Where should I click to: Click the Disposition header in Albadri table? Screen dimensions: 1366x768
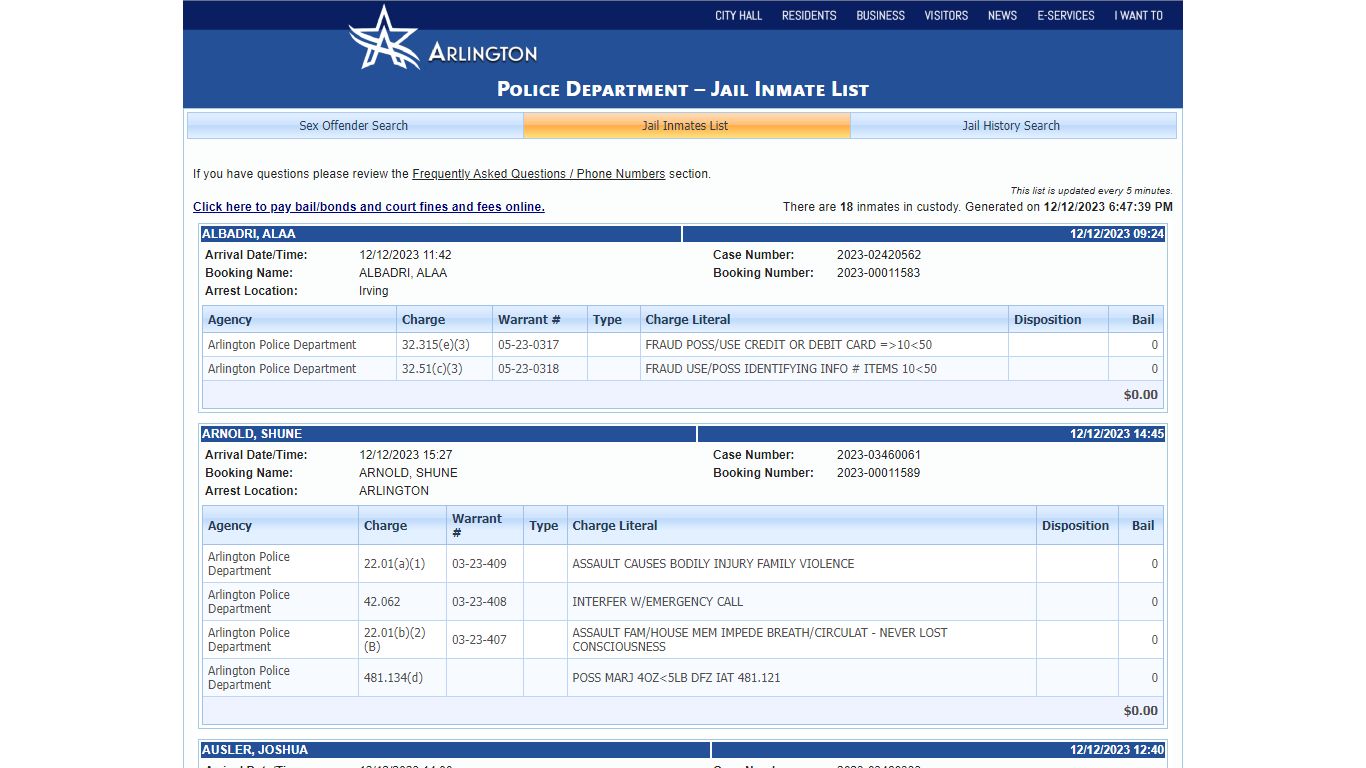(x=1058, y=320)
